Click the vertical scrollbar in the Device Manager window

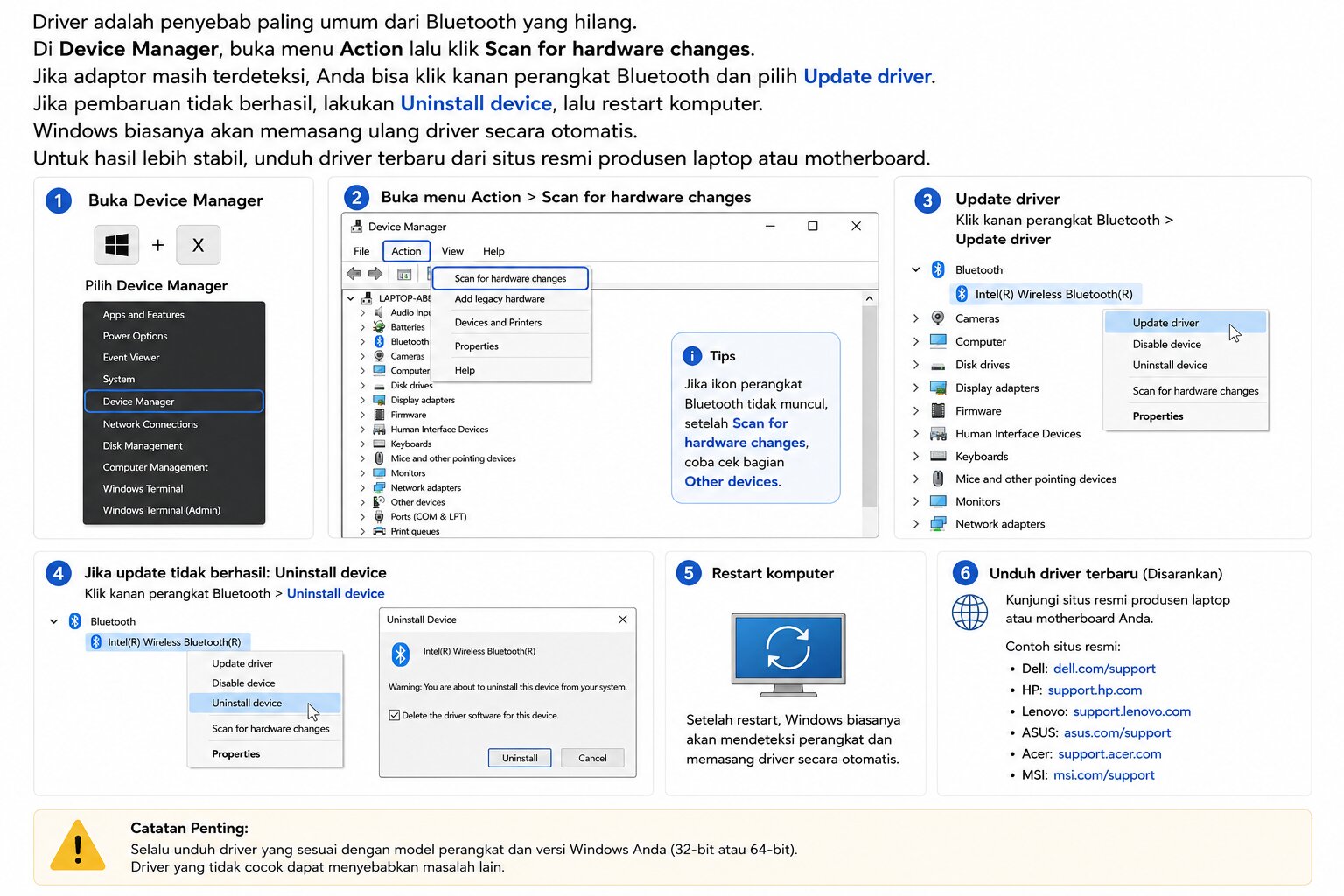coord(869,406)
